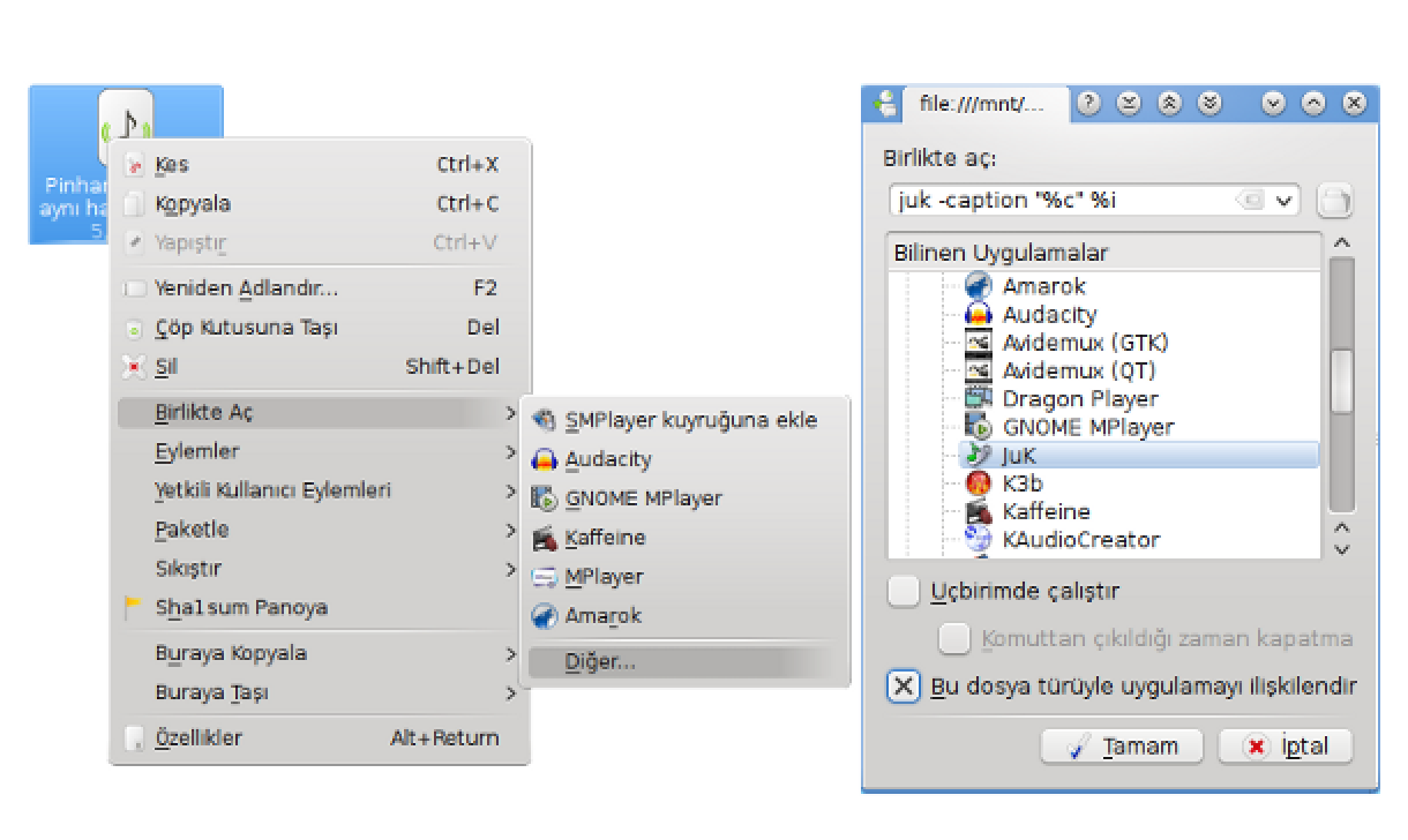Expand the Eylemler submenu
Viewport: 1408px width, 840px height.
(510, 452)
